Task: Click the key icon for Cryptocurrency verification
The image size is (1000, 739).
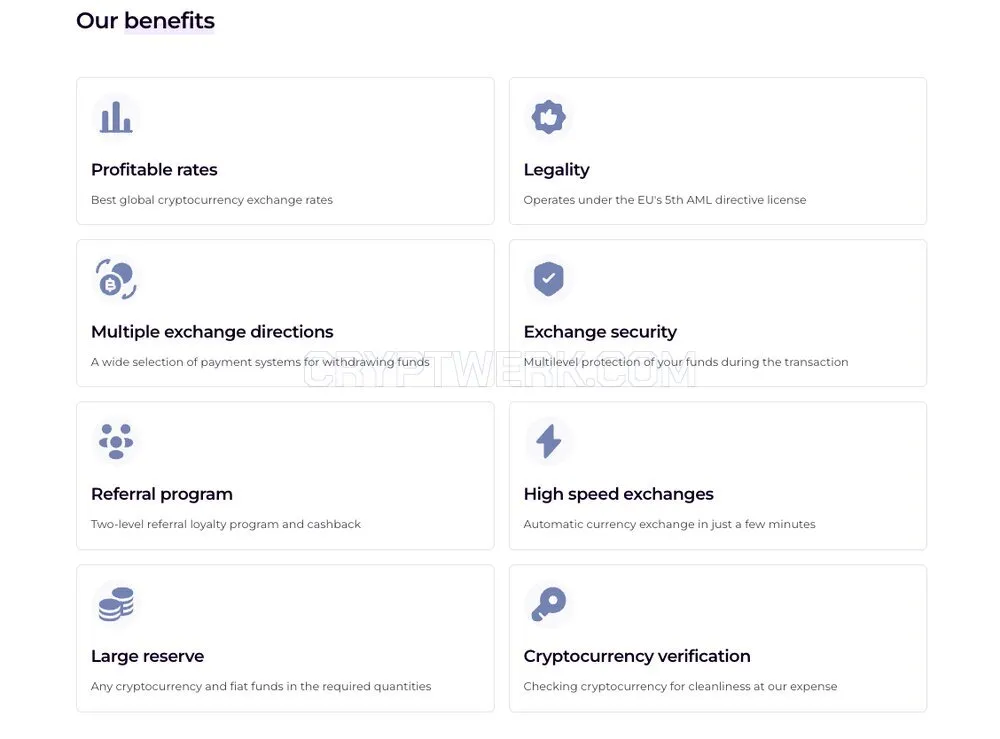Action: coord(548,603)
